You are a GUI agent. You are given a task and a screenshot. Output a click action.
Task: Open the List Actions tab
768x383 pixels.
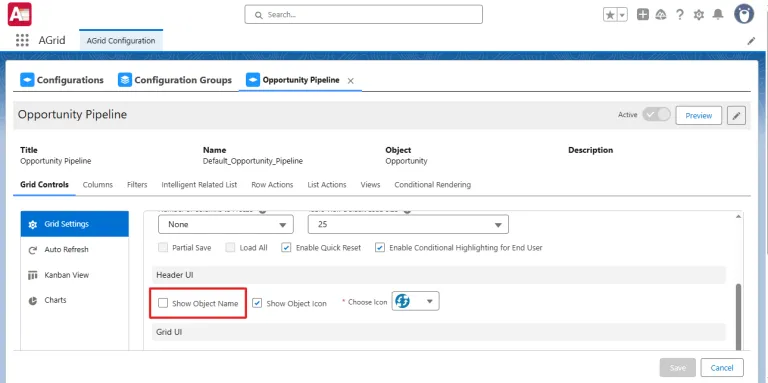[x=327, y=185]
